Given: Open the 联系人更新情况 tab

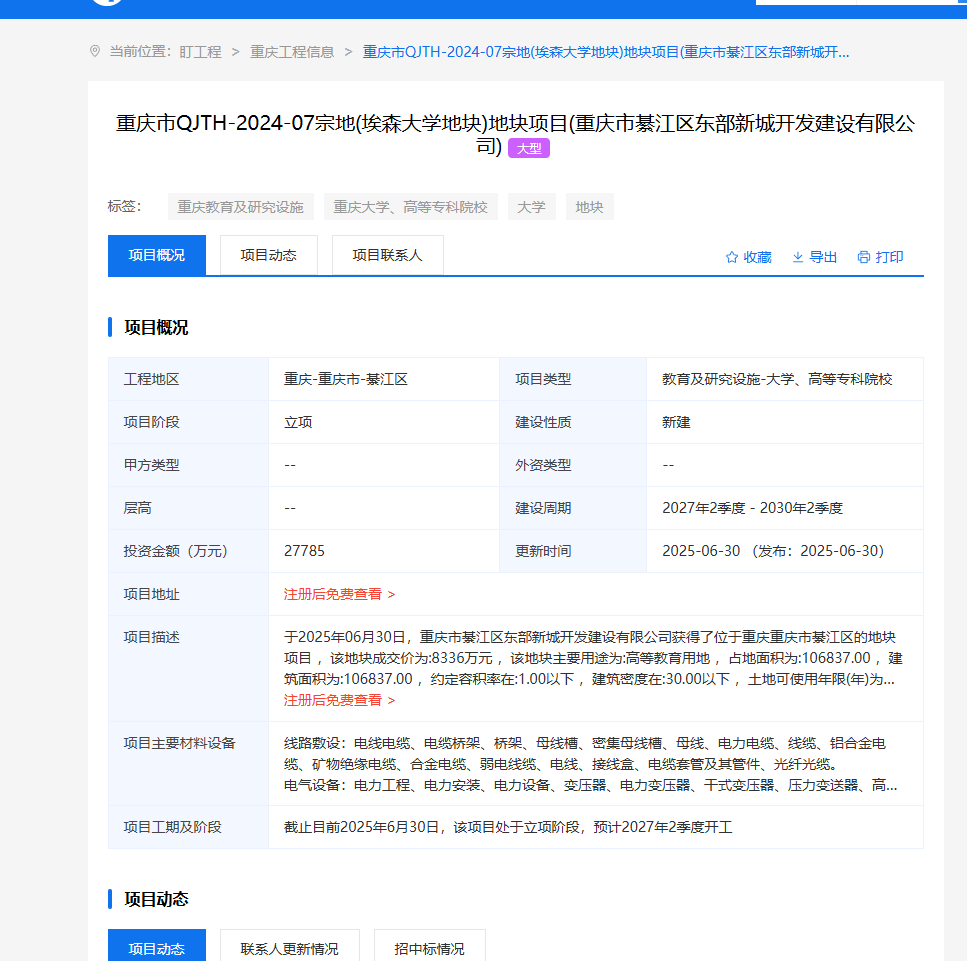Looking at the screenshot, I should point(289,948).
